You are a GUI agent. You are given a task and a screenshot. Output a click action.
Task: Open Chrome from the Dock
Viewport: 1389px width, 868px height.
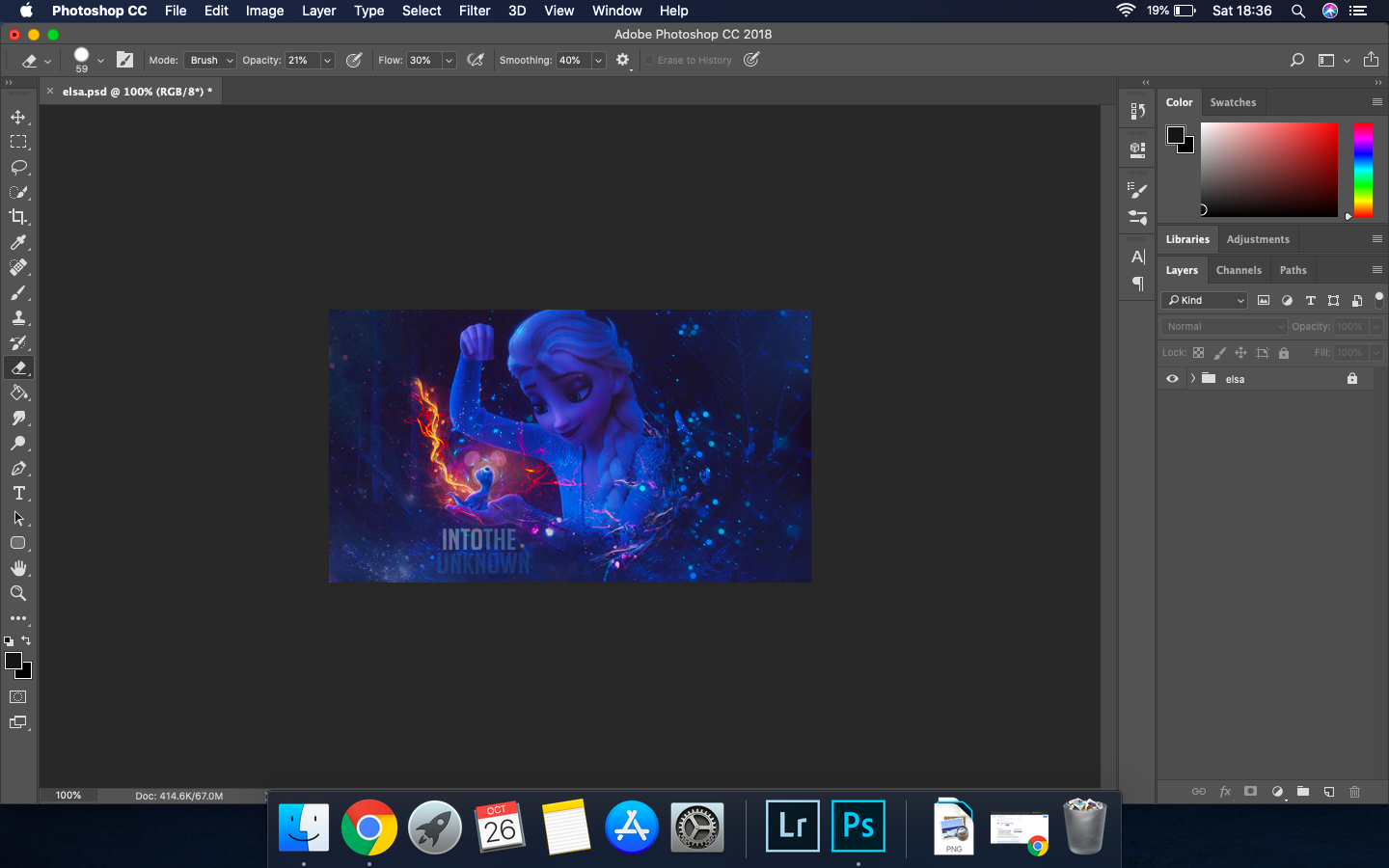369,827
